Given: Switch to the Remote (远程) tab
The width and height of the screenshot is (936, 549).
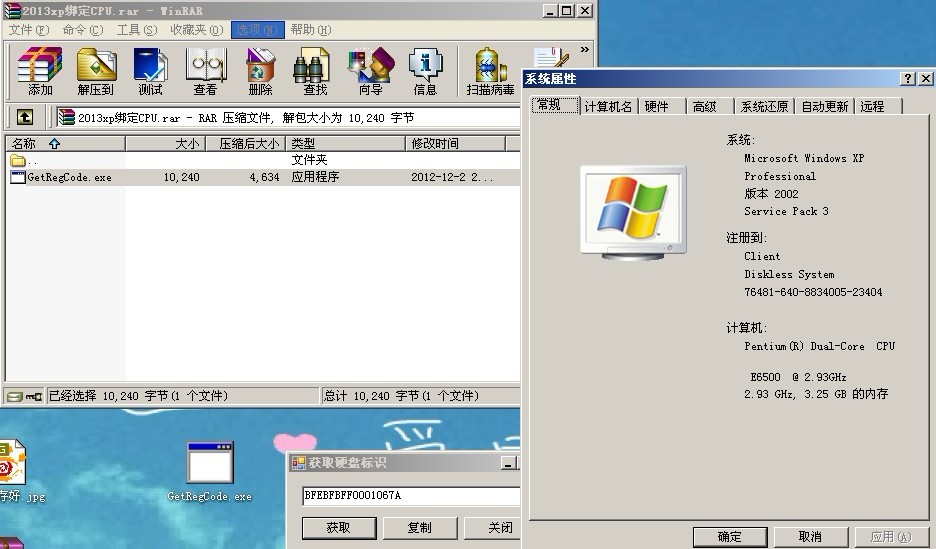Looking at the screenshot, I should 878,106.
